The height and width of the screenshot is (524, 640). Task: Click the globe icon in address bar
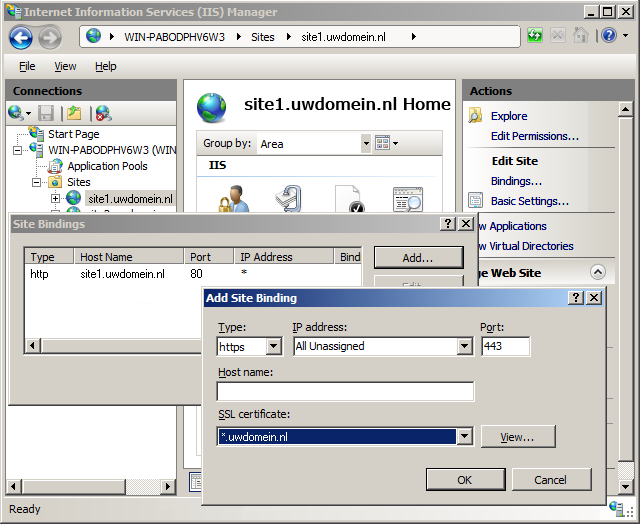(93, 36)
